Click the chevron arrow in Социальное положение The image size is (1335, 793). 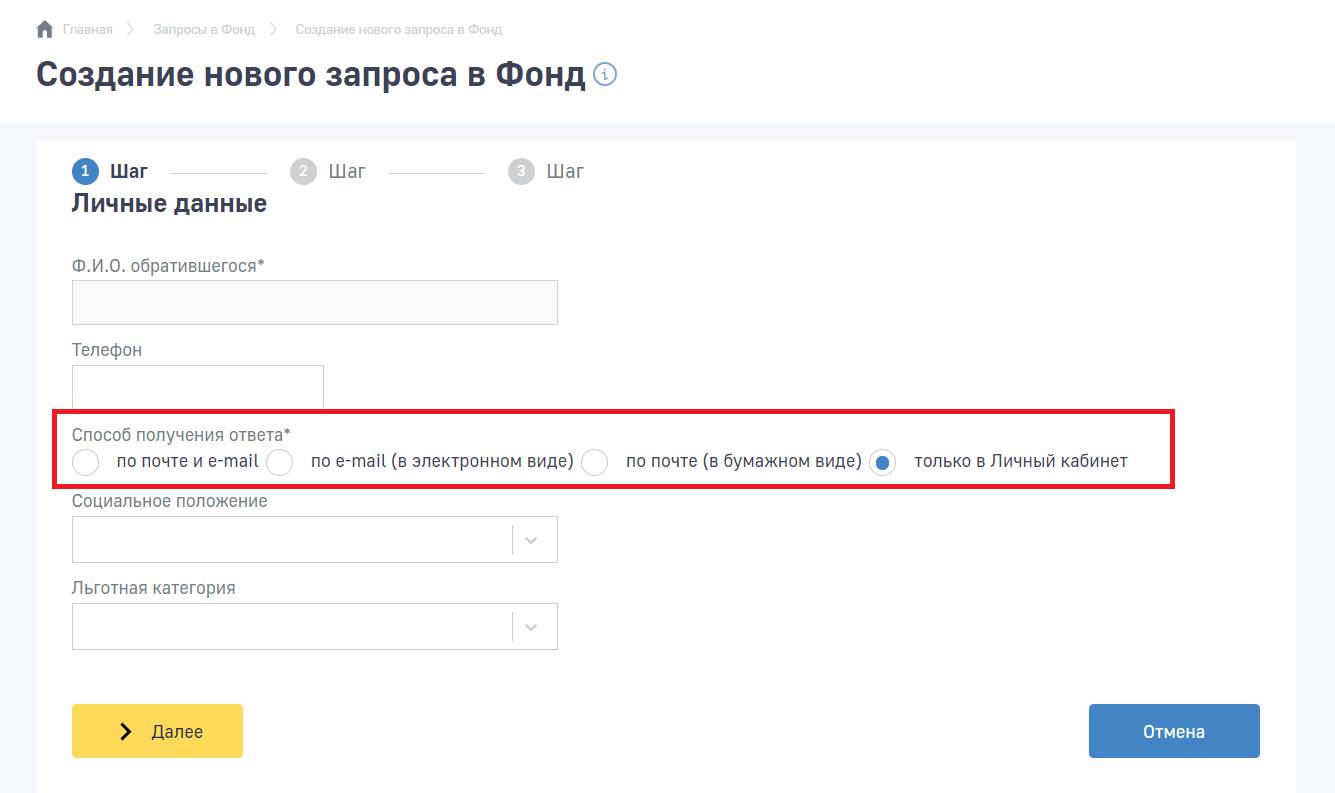coord(531,540)
